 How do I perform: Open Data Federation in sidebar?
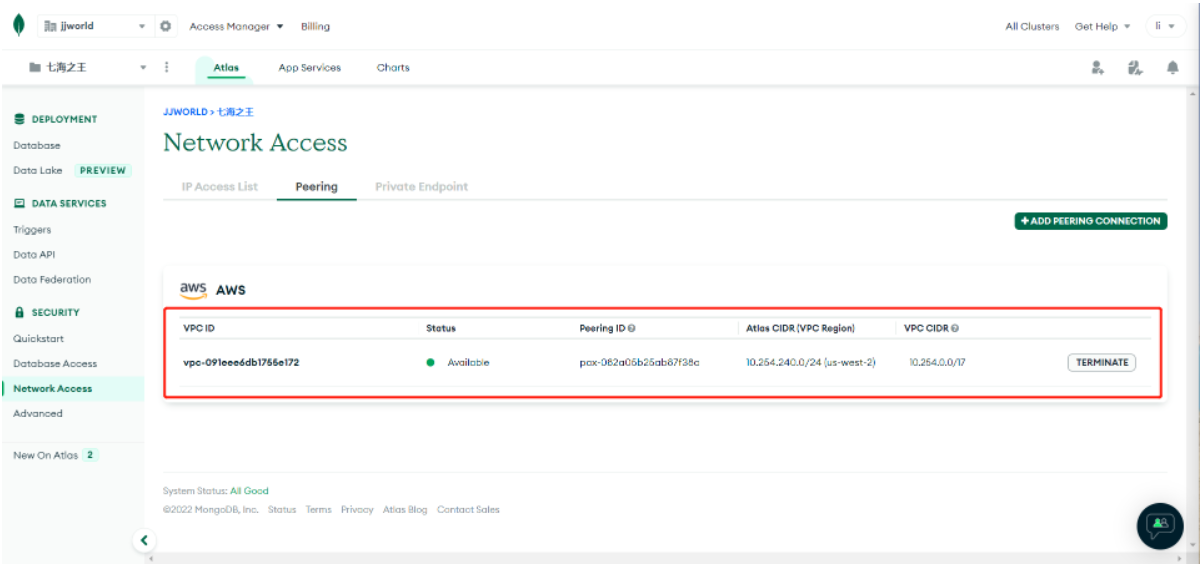52,279
